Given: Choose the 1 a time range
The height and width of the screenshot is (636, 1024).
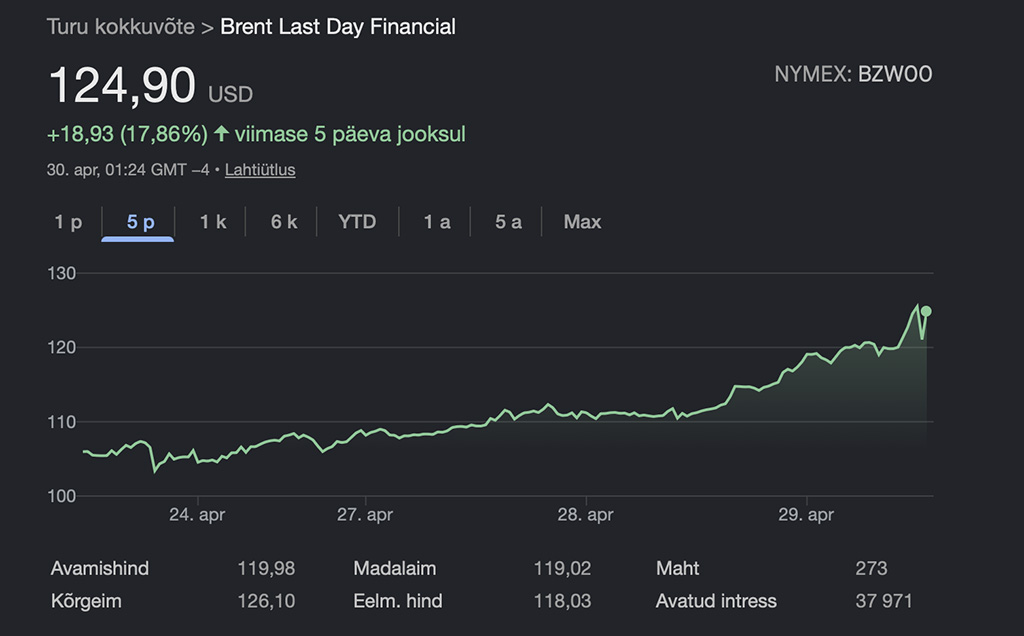Looking at the screenshot, I should click(436, 222).
